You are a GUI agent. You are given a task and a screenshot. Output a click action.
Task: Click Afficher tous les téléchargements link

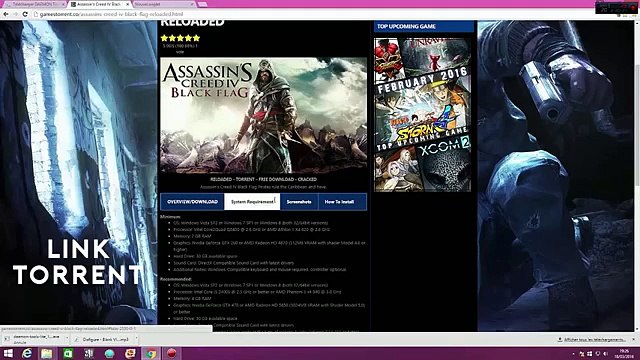pos(594,339)
